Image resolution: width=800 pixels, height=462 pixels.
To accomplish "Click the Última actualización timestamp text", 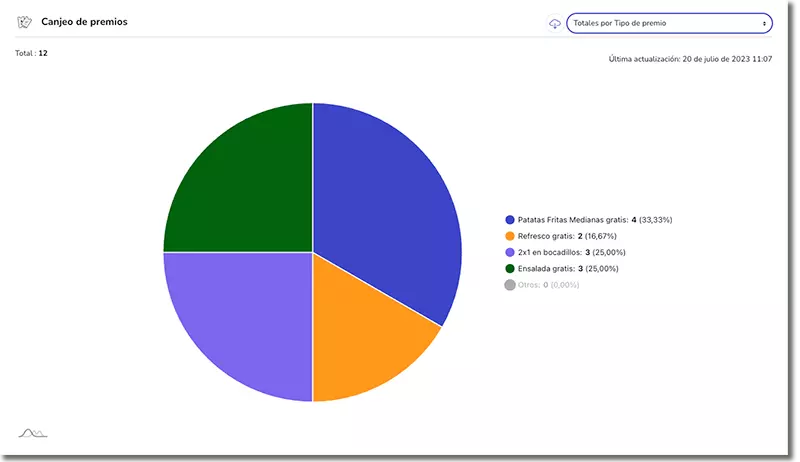I will coord(690,59).
